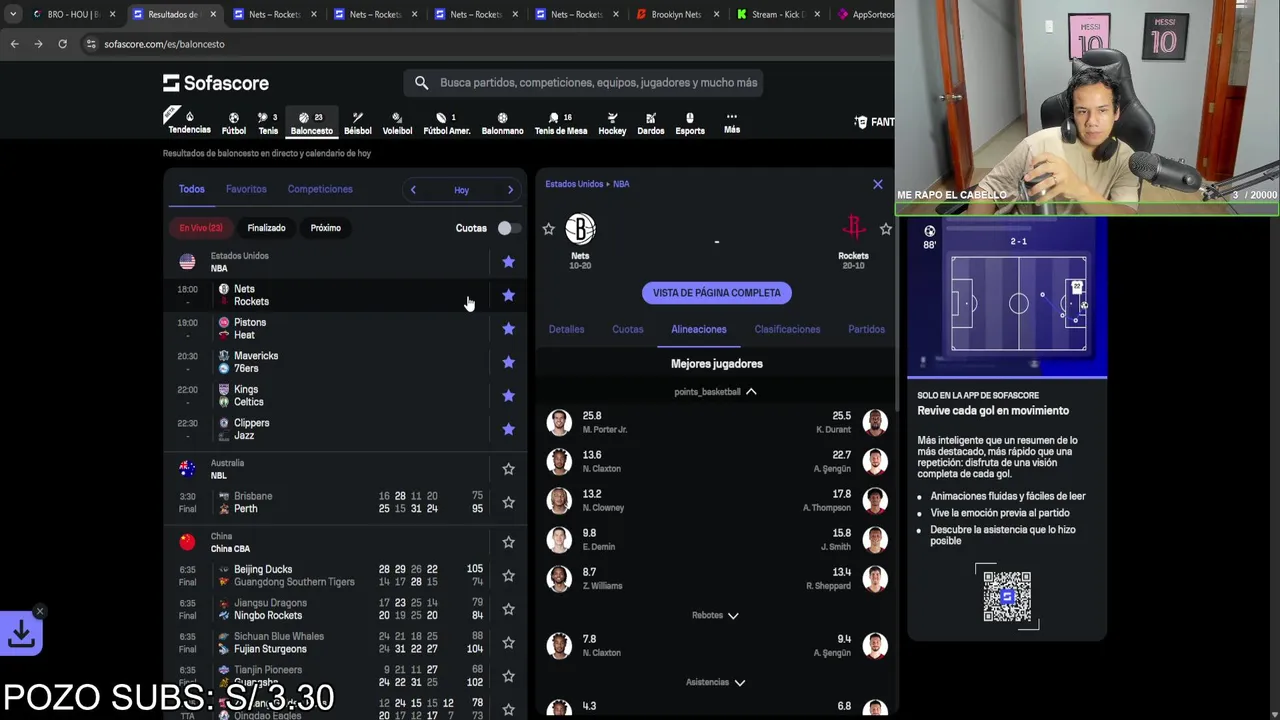Go to next day arrow
This screenshot has height=720, width=1280.
point(510,190)
